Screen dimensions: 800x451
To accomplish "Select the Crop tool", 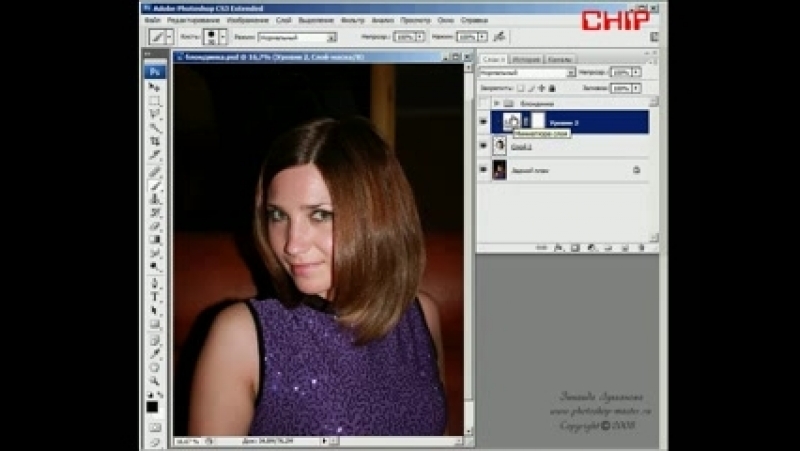I will [x=155, y=141].
